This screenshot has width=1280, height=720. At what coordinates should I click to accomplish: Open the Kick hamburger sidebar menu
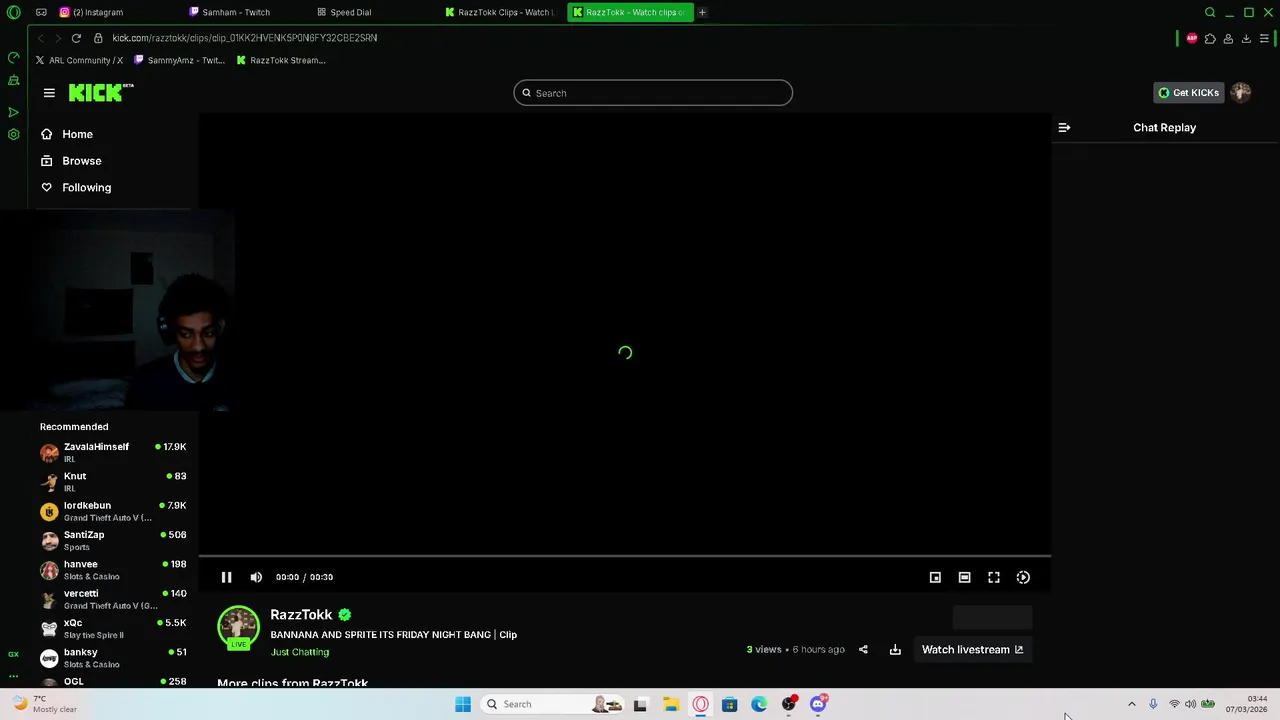(49, 93)
